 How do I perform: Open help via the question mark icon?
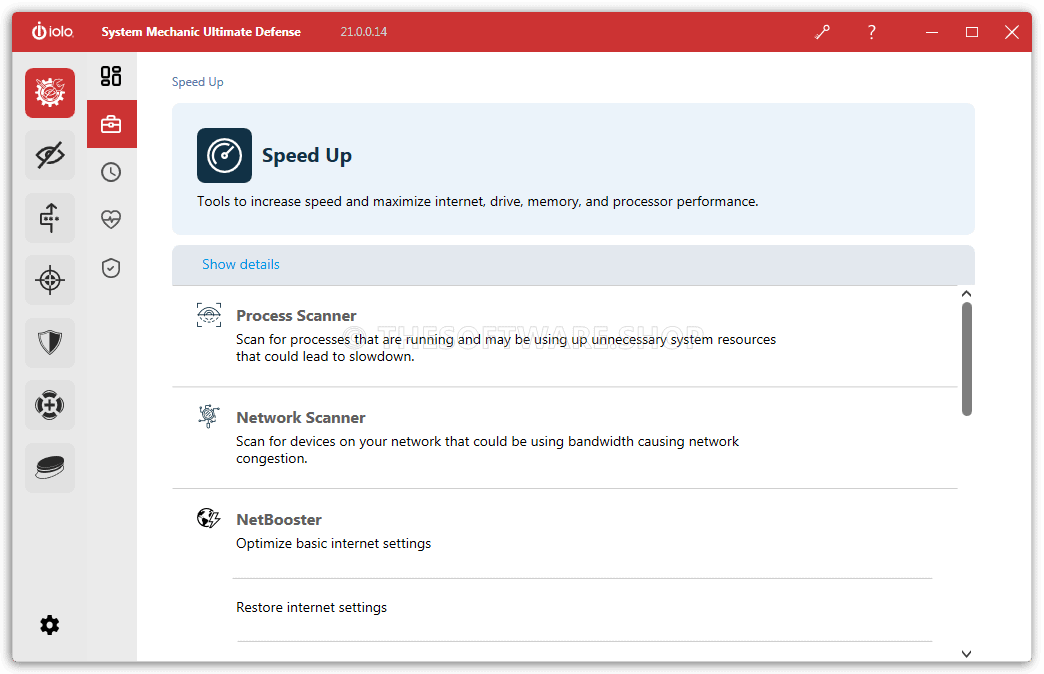[872, 32]
